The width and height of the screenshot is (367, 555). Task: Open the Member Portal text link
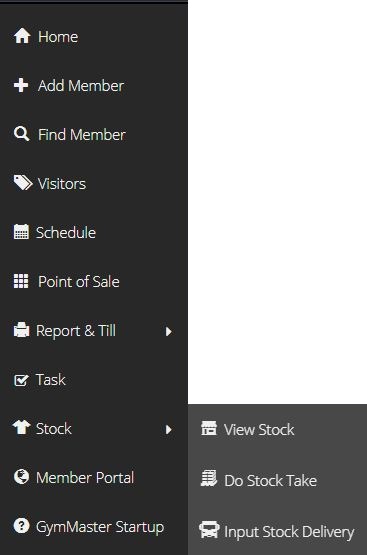pyautogui.click(x=85, y=477)
